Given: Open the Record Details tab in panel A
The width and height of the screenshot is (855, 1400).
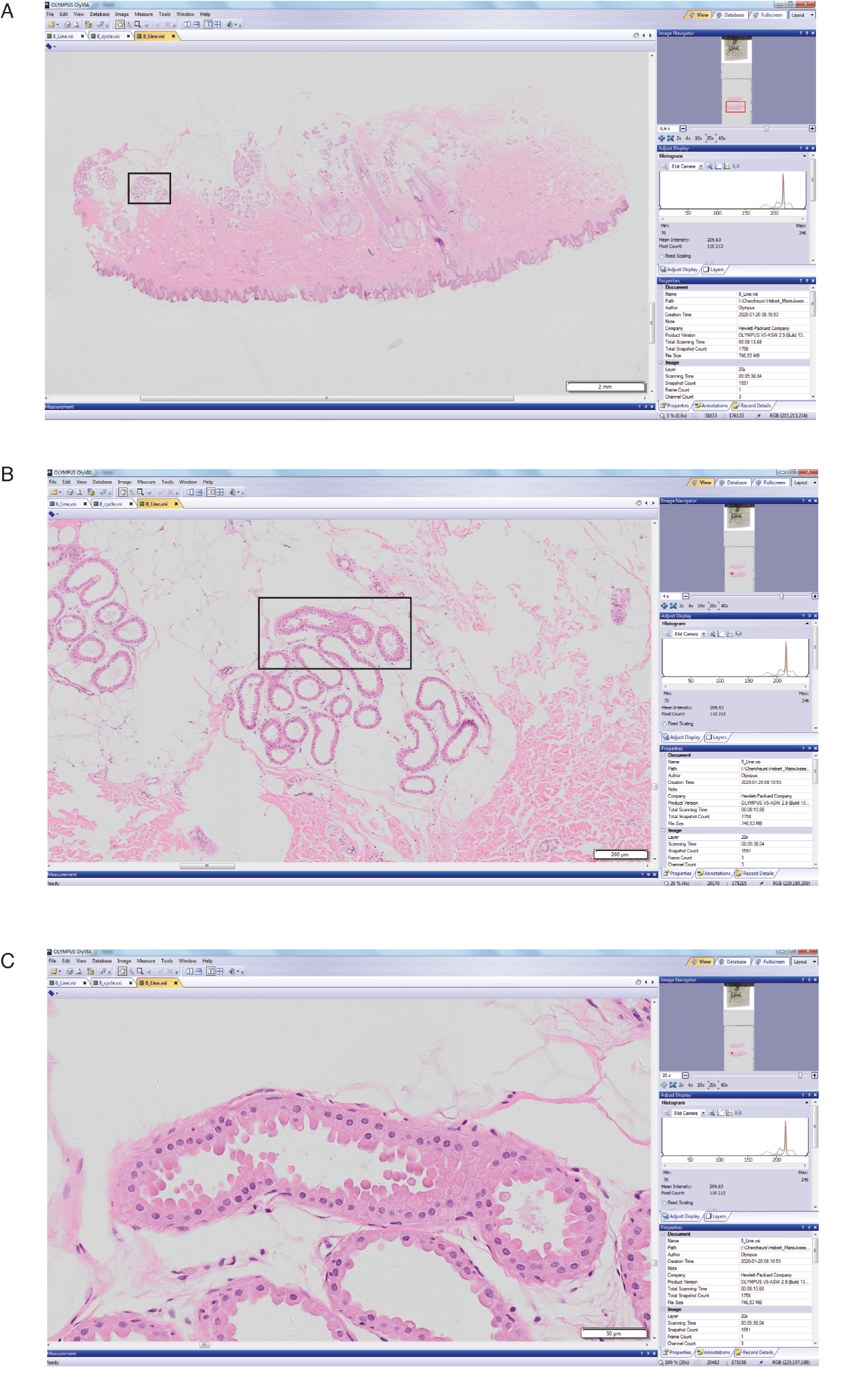Looking at the screenshot, I should (752, 405).
